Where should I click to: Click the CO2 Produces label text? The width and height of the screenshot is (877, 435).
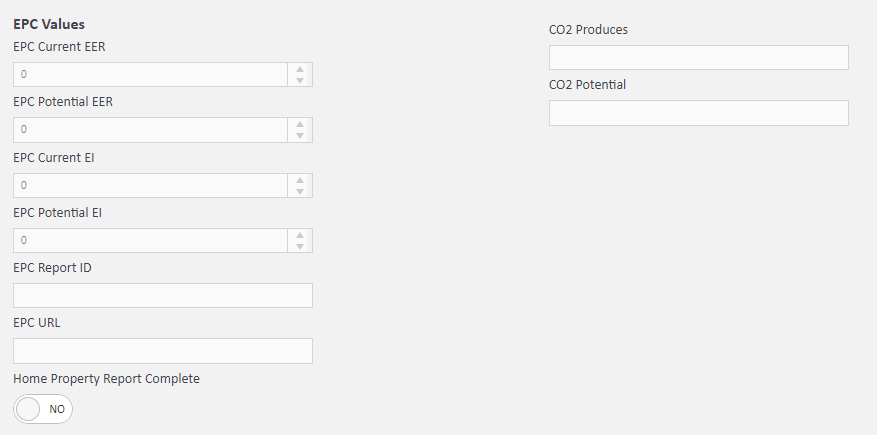pos(589,30)
